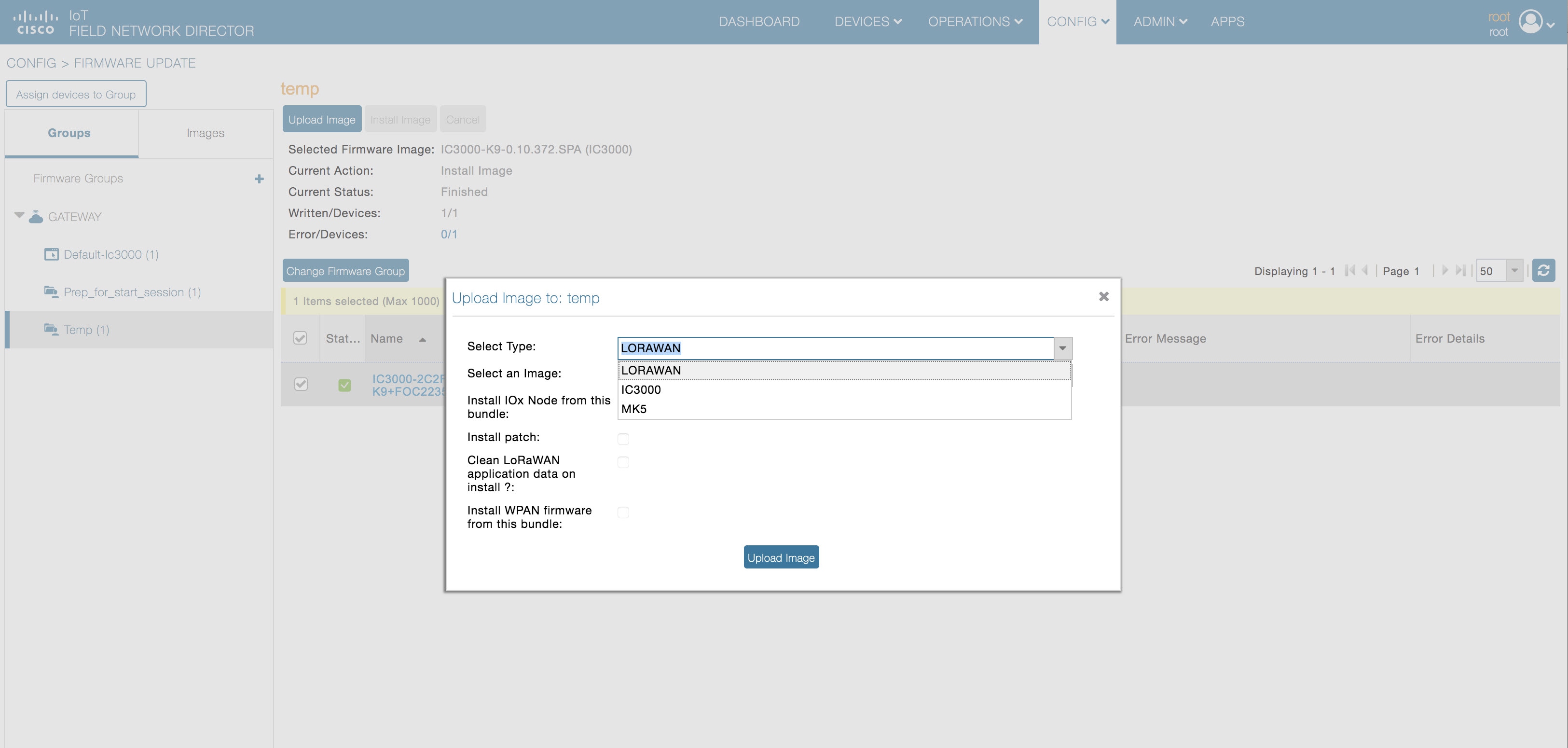Click the Prep_for_start_session folder icon
This screenshot has width=1568, height=748.
coord(51,291)
